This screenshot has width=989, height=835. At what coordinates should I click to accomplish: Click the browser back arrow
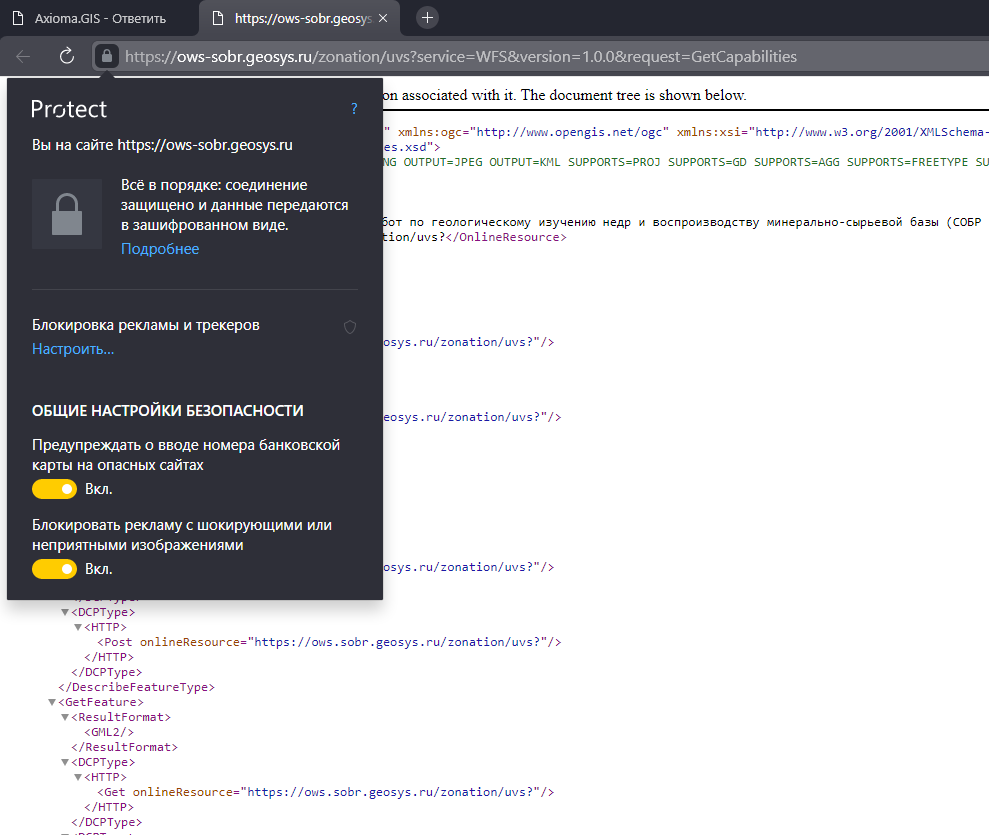(23, 56)
